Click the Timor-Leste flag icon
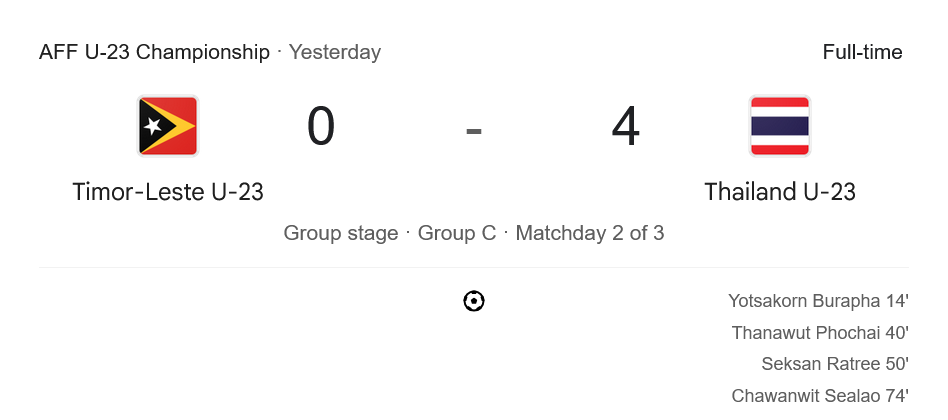 [168, 126]
